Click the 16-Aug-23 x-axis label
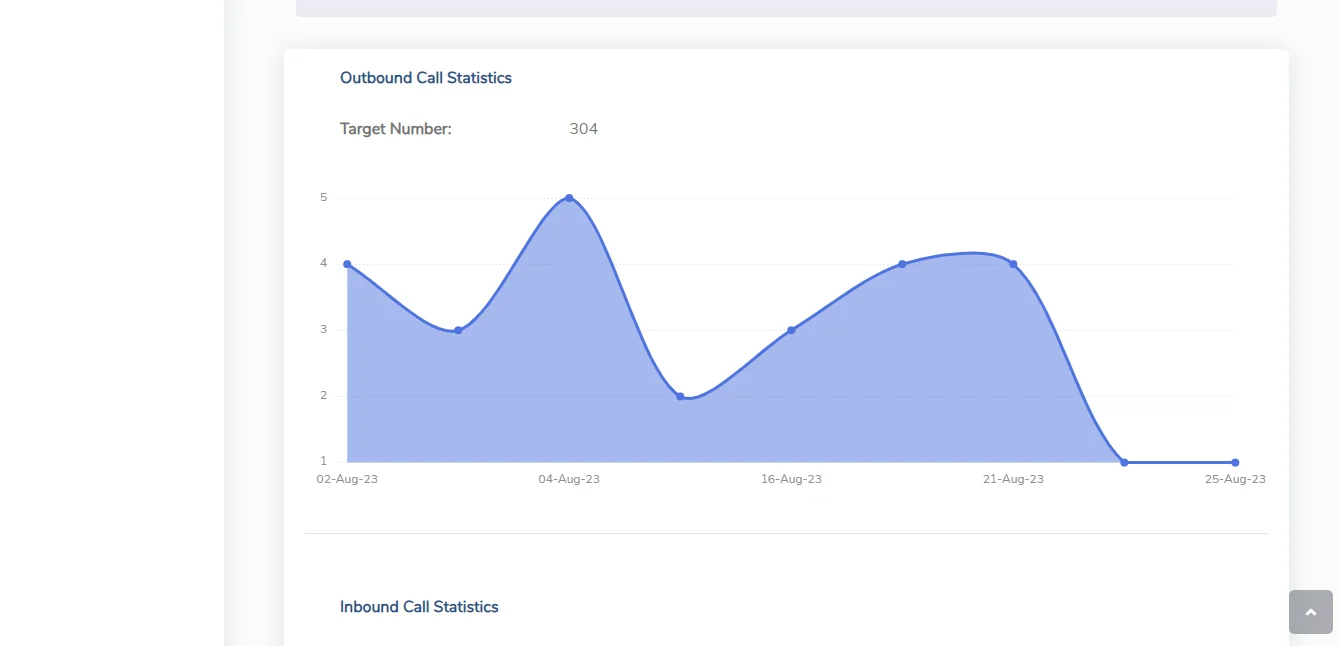1340x646 pixels. pos(791,479)
